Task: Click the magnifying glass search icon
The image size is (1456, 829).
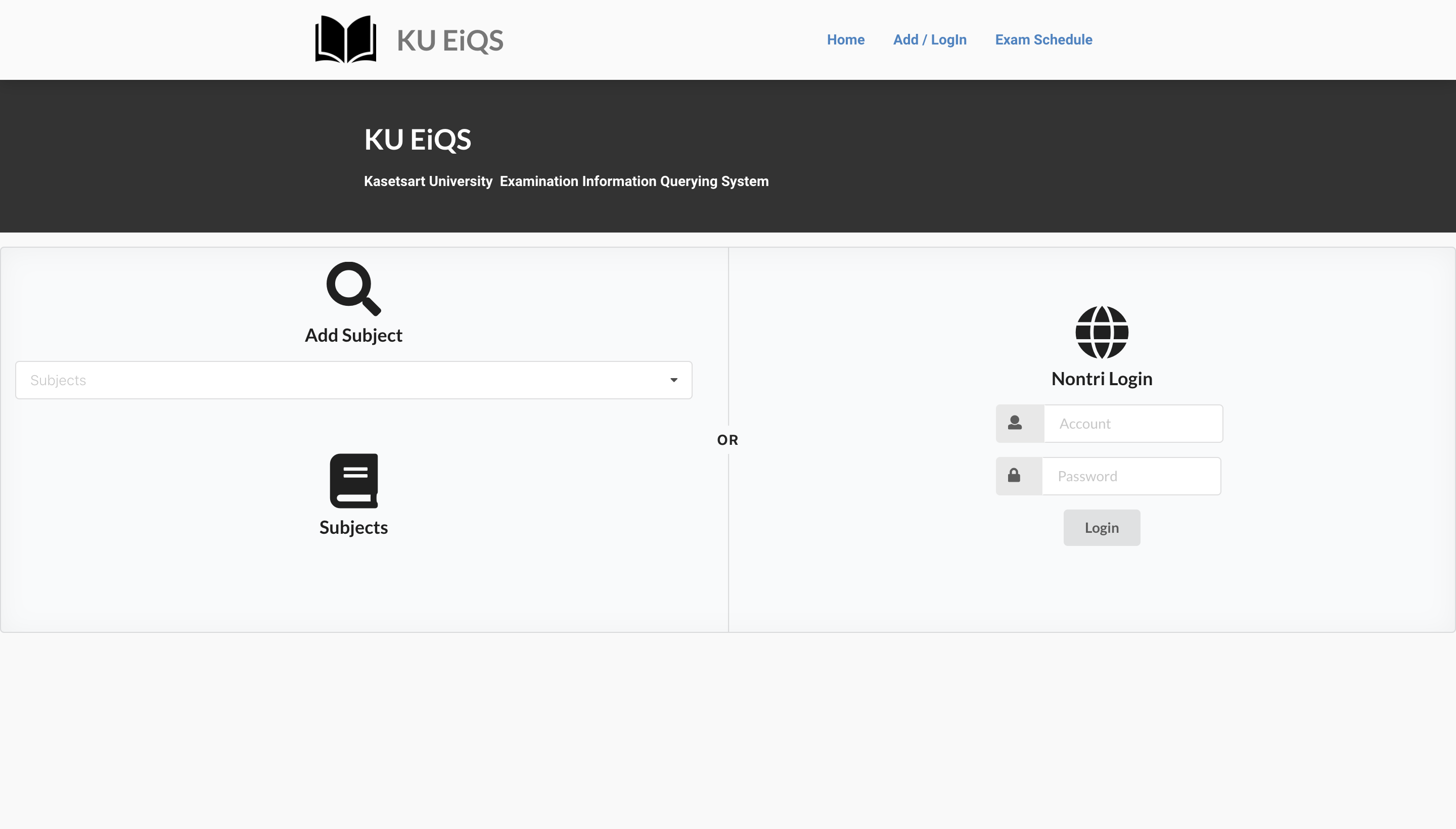Action: 353,289
